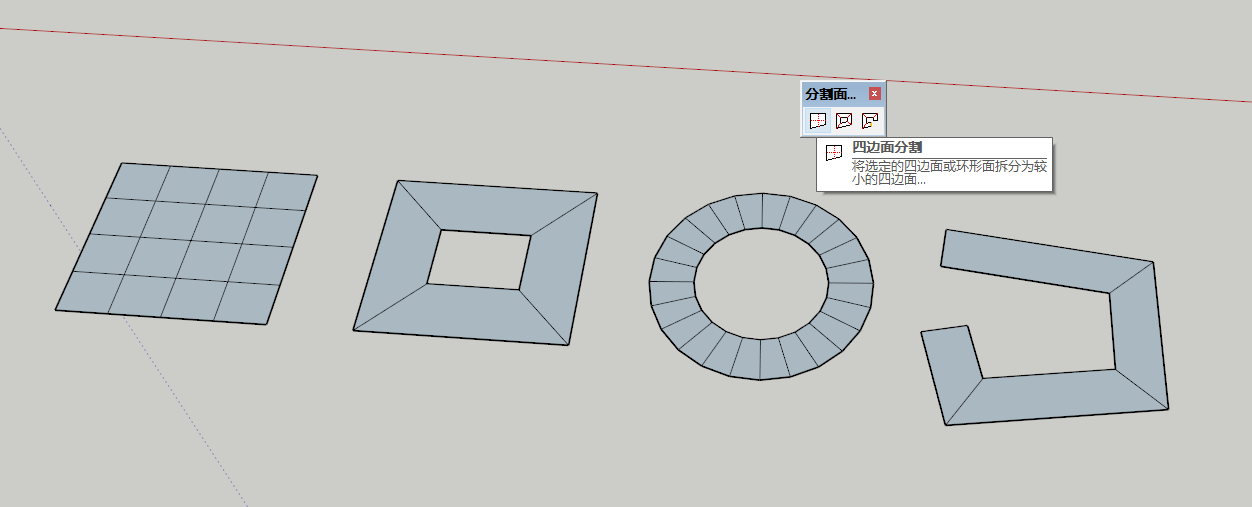Image resolution: width=1252 pixels, height=507 pixels.
Task: Select the quad face split tool icon
Action: [818, 121]
